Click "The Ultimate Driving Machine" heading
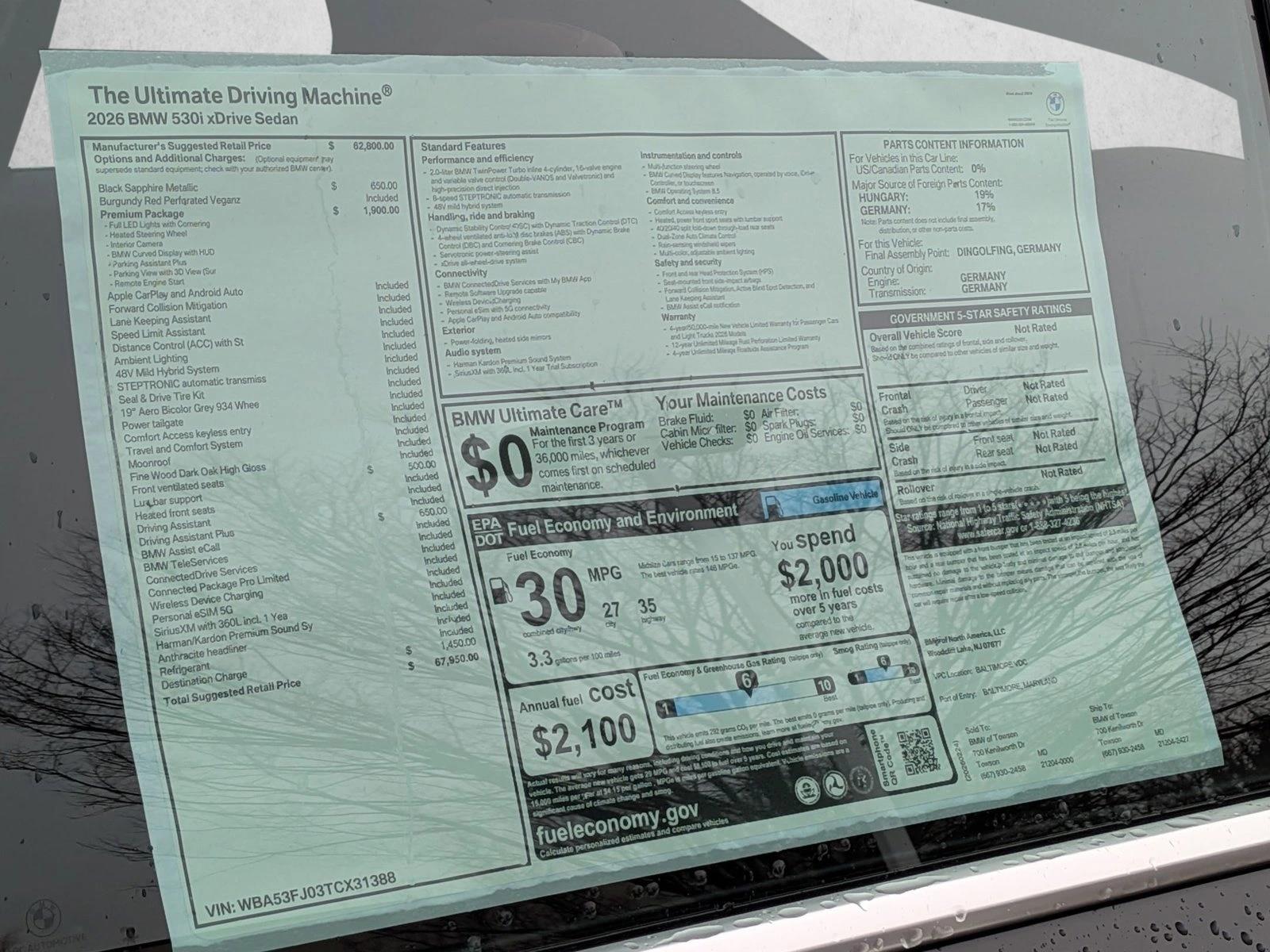1270x952 pixels. coord(240,95)
